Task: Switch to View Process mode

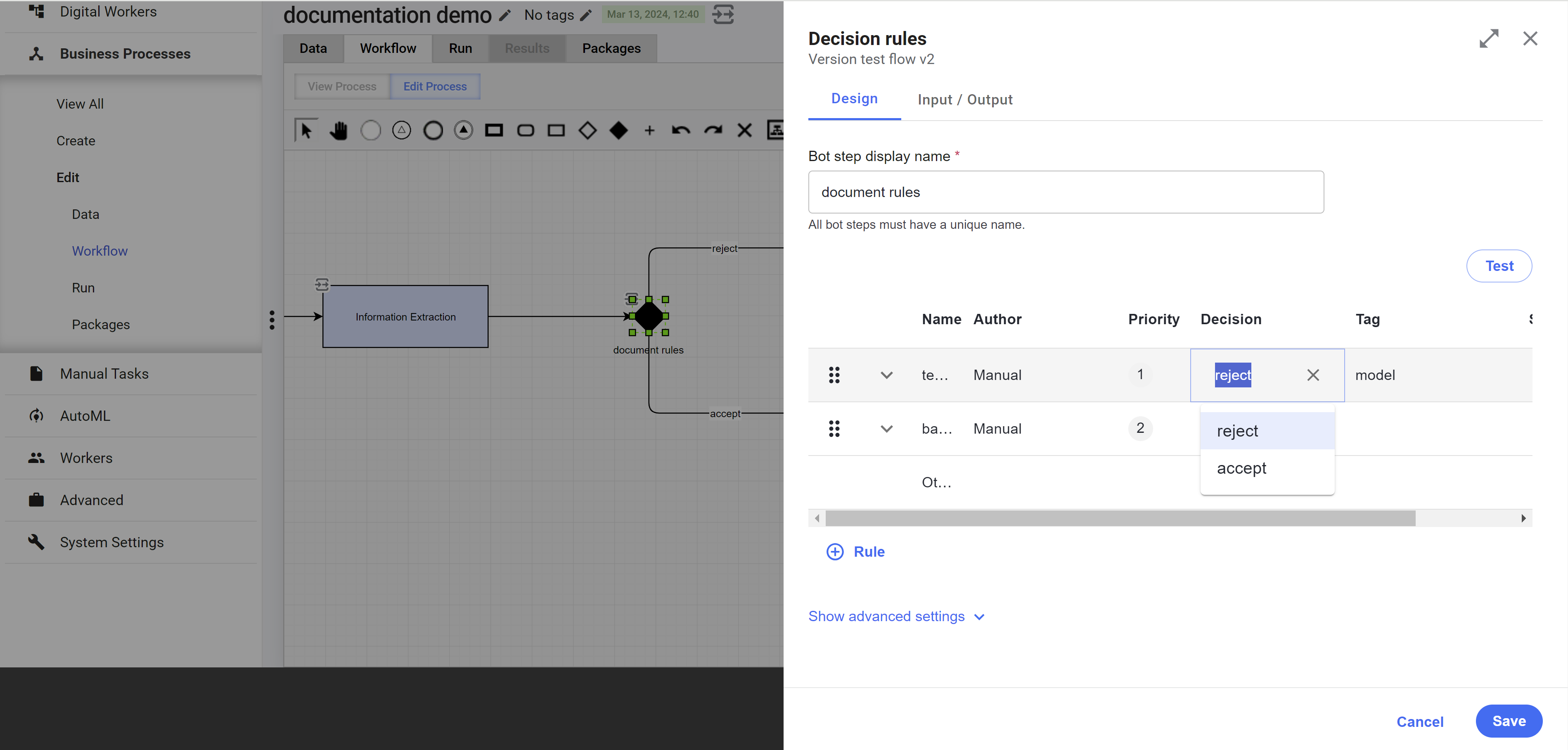Action: 342,86
